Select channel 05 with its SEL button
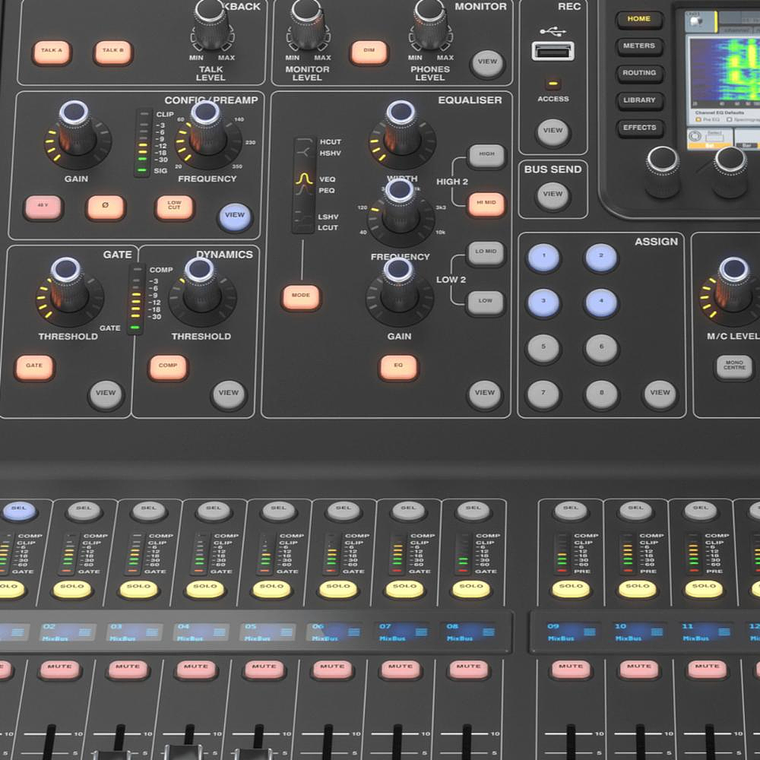760x760 pixels. coord(279,510)
